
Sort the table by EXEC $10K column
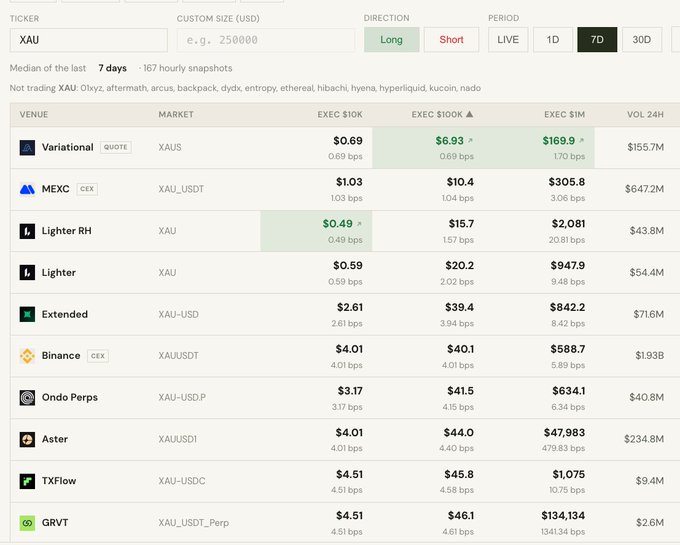pos(340,114)
